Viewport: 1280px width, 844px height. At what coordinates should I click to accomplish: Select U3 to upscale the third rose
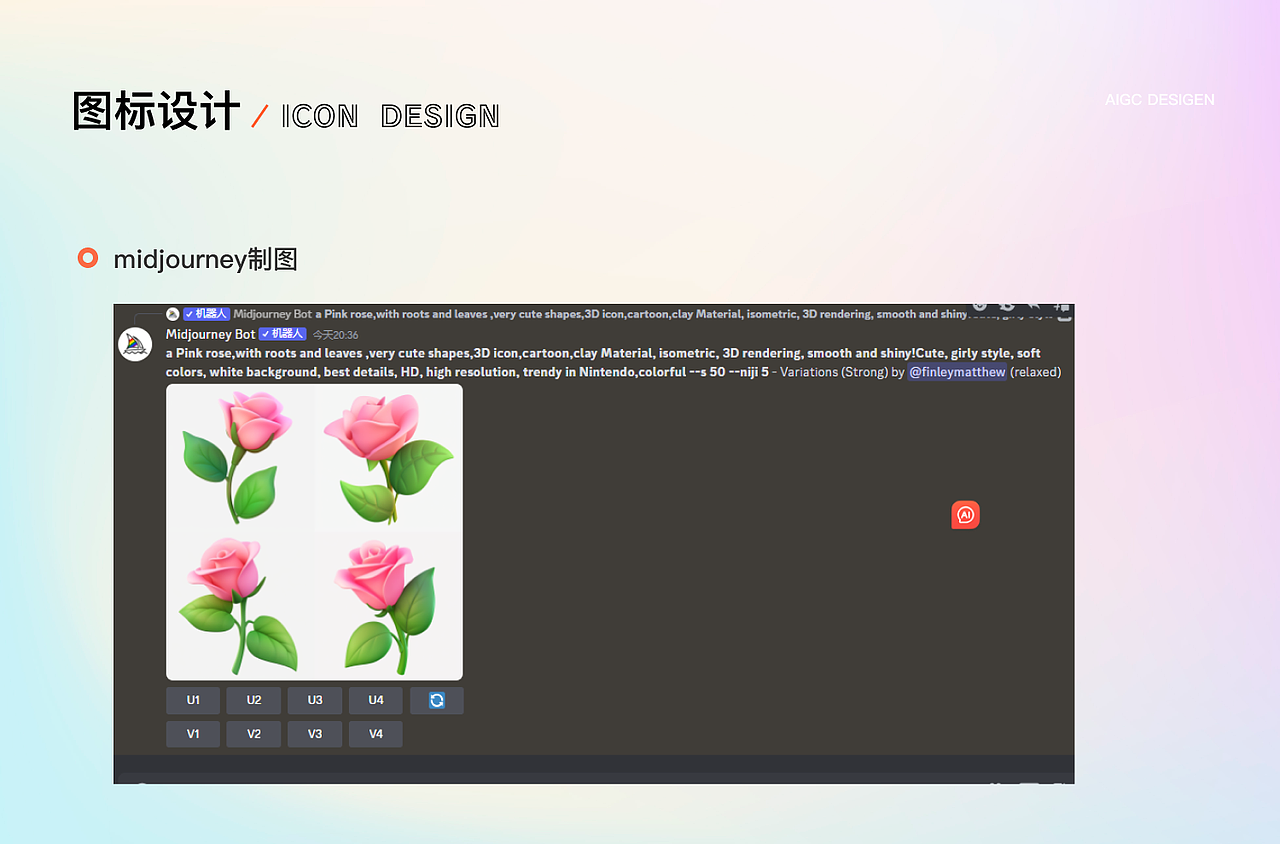pos(315,700)
